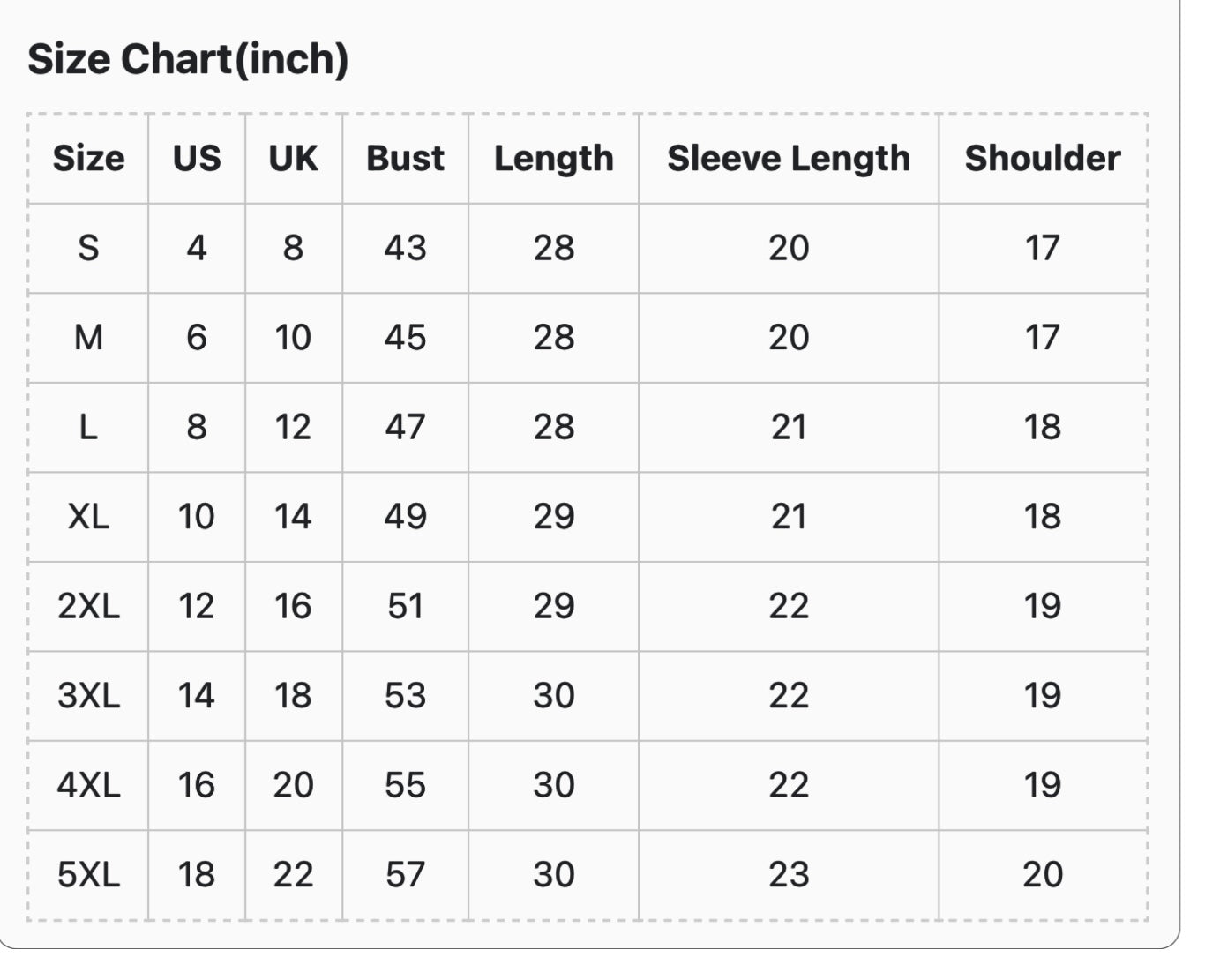
Task: Click bust value 43 for size S
Action: click(x=405, y=248)
